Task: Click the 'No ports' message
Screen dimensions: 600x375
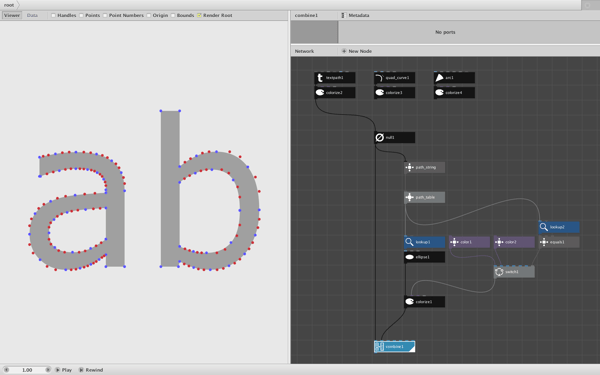Action: tap(445, 32)
